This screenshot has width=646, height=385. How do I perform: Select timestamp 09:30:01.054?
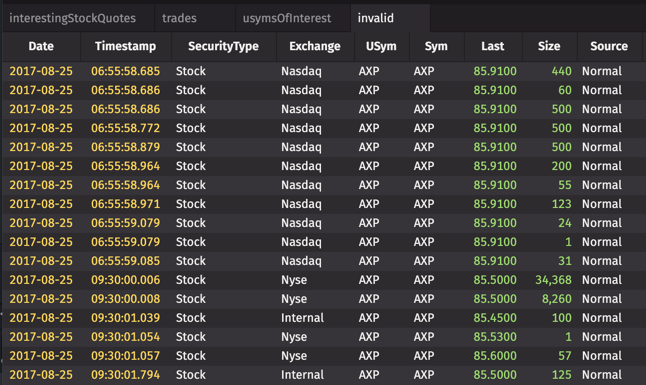pos(125,337)
